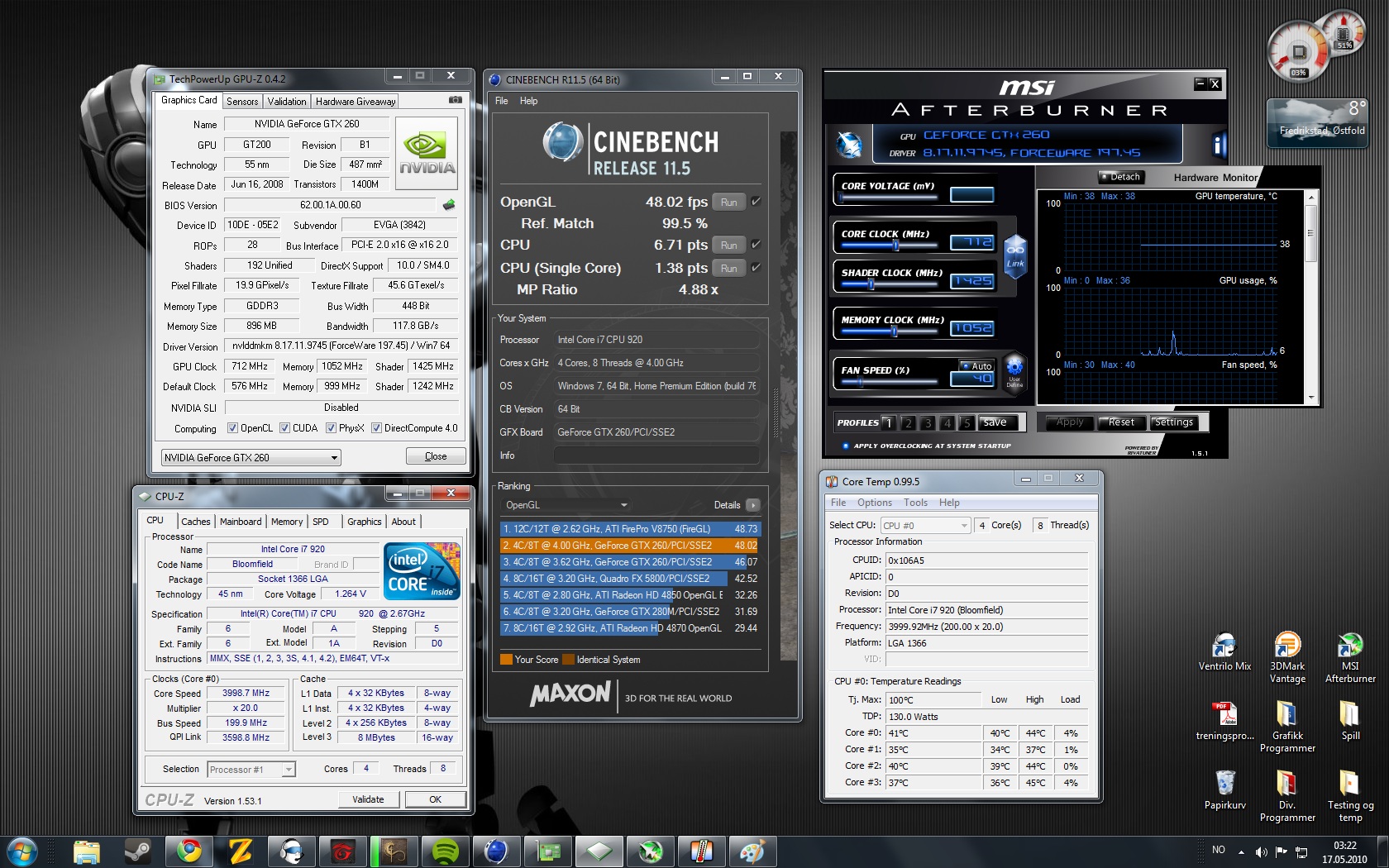Open the Spill desktop folder
This screenshot has width=1389, height=868.
pos(1350,722)
